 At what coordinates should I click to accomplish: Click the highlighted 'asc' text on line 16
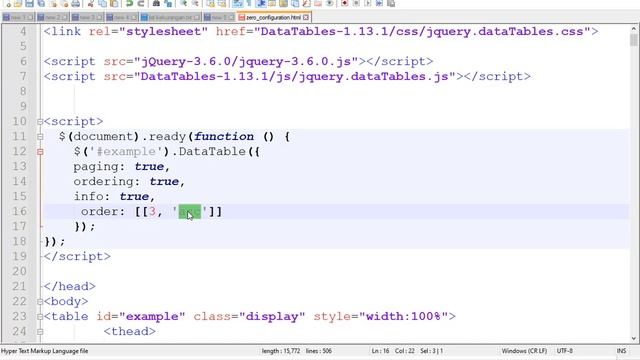tap(190, 211)
